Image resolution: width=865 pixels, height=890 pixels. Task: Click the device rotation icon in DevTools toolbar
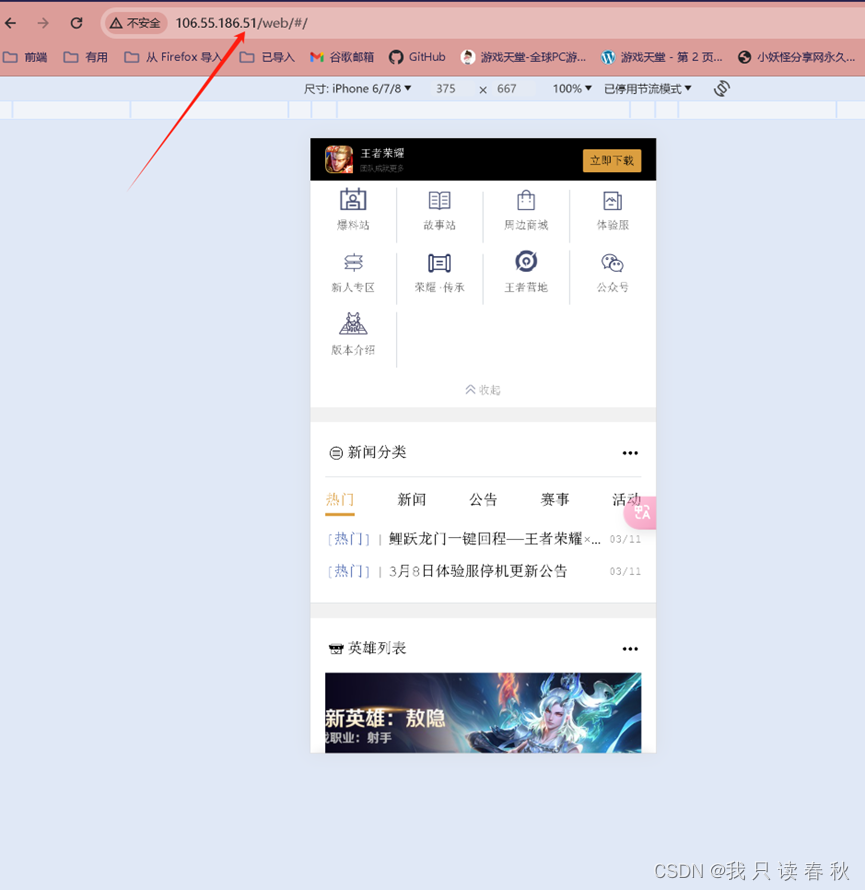tap(721, 88)
